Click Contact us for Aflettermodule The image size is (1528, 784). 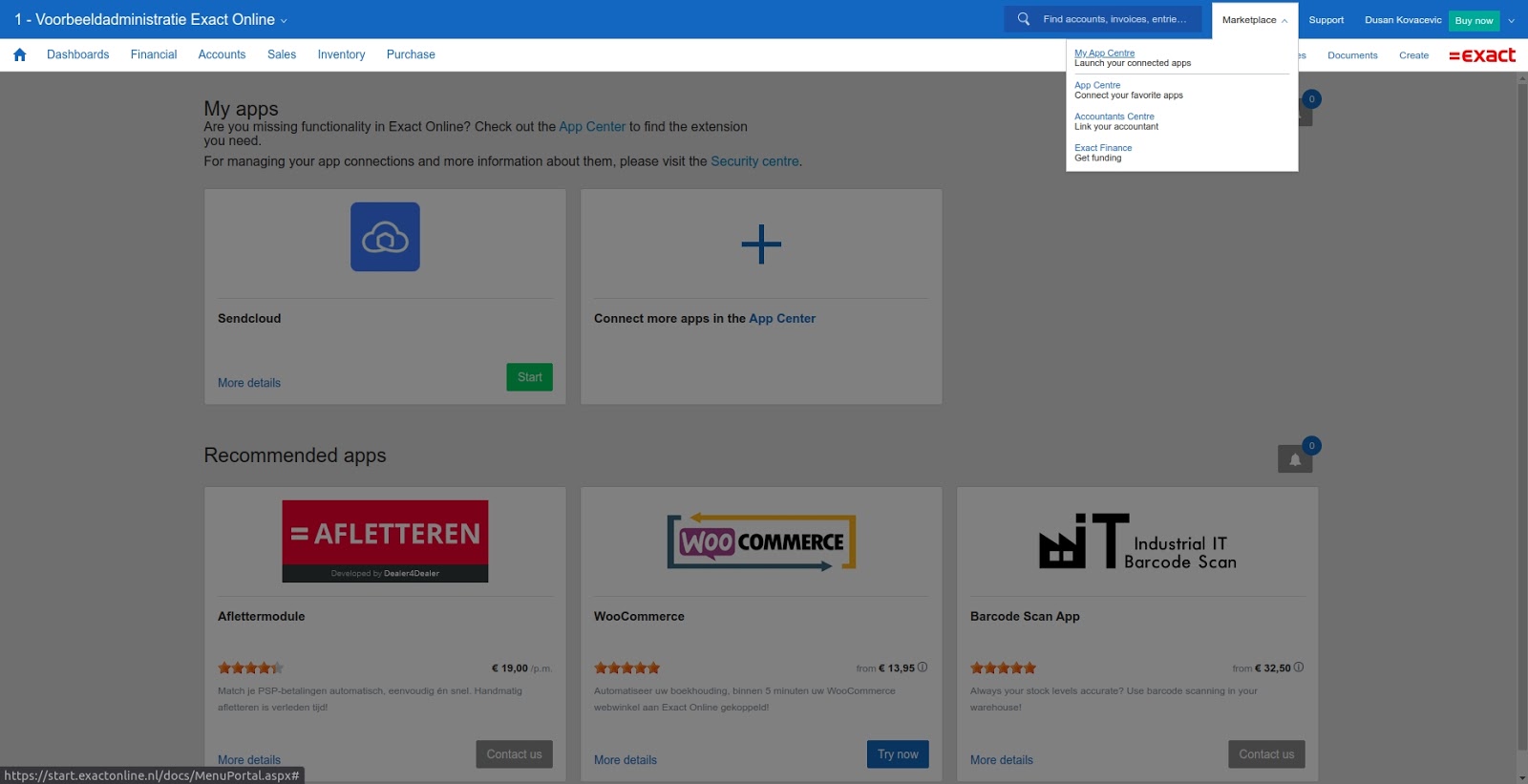pyautogui.click(x=514, y=754)
